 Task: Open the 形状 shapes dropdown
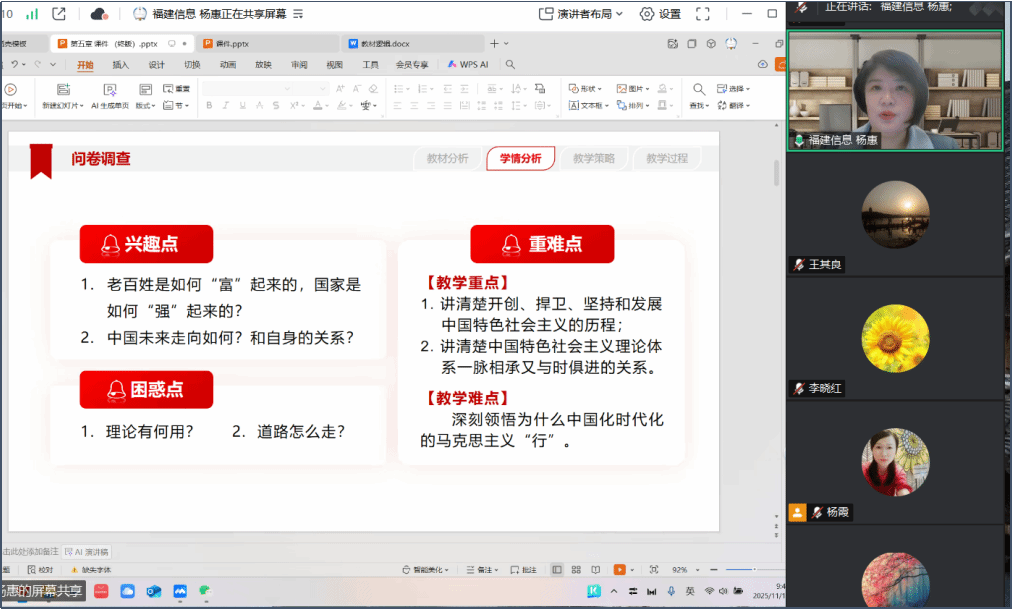click(x=584, y=89)
